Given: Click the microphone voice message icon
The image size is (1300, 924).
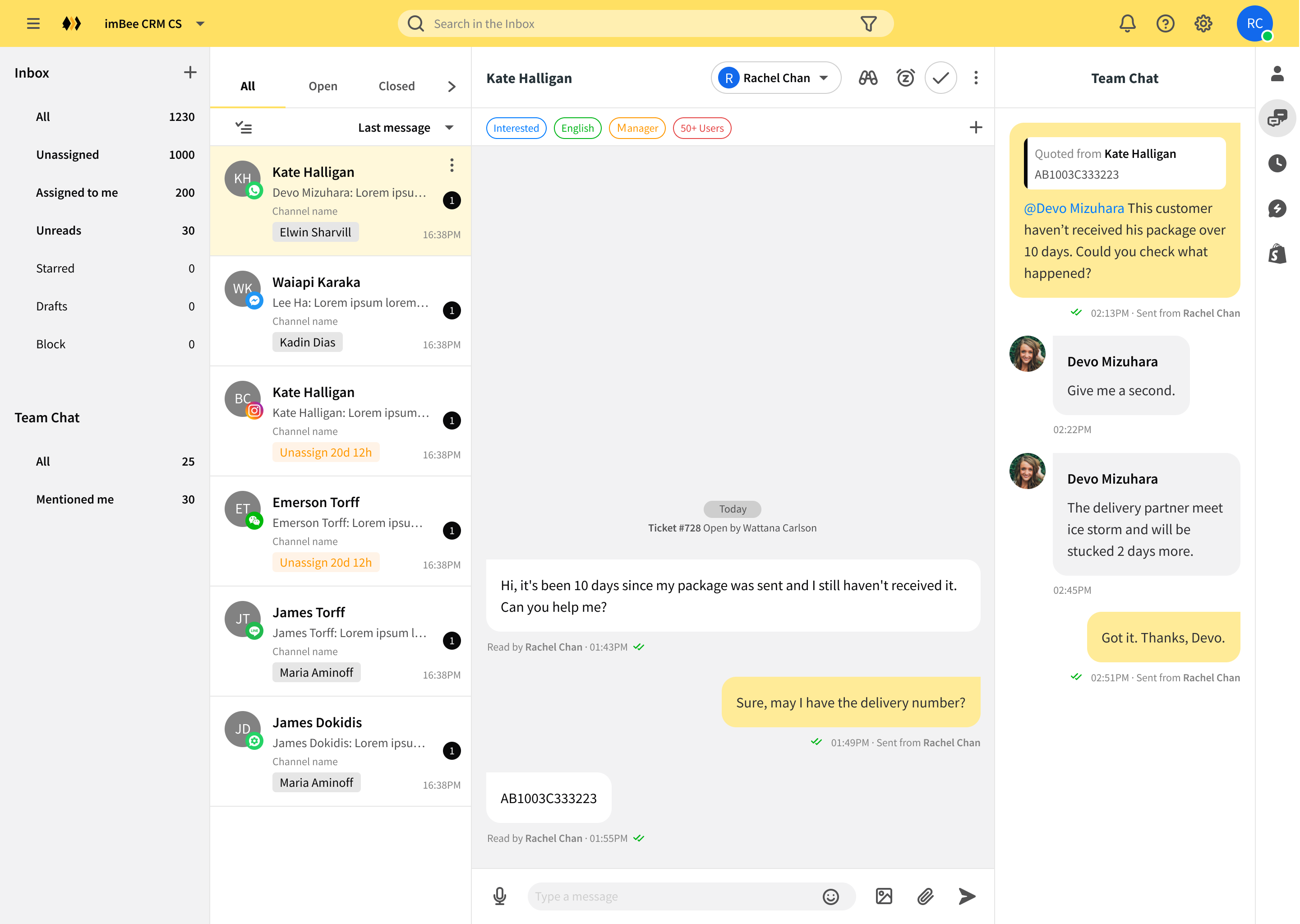Looking at the screenshot, I should (499, 896).
